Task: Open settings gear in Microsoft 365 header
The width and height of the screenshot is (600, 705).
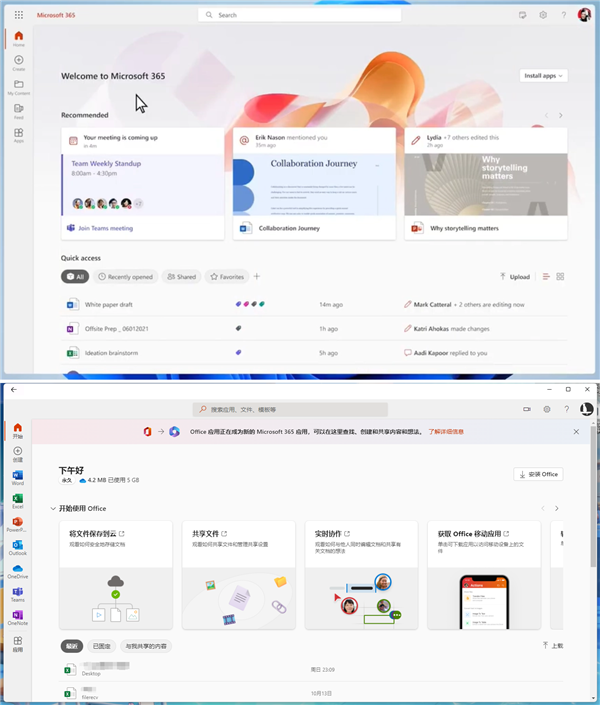Action: pyautogui.click(x=543, y=15)
